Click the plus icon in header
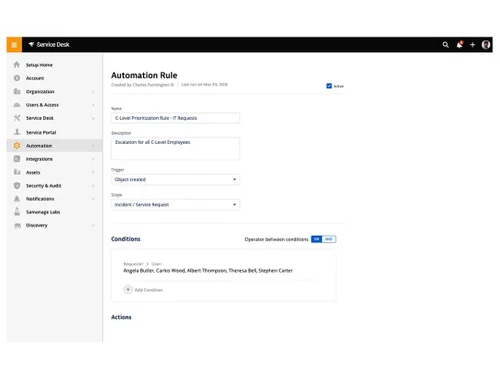The height and width of the screenshot is (375, 500). 472,45
